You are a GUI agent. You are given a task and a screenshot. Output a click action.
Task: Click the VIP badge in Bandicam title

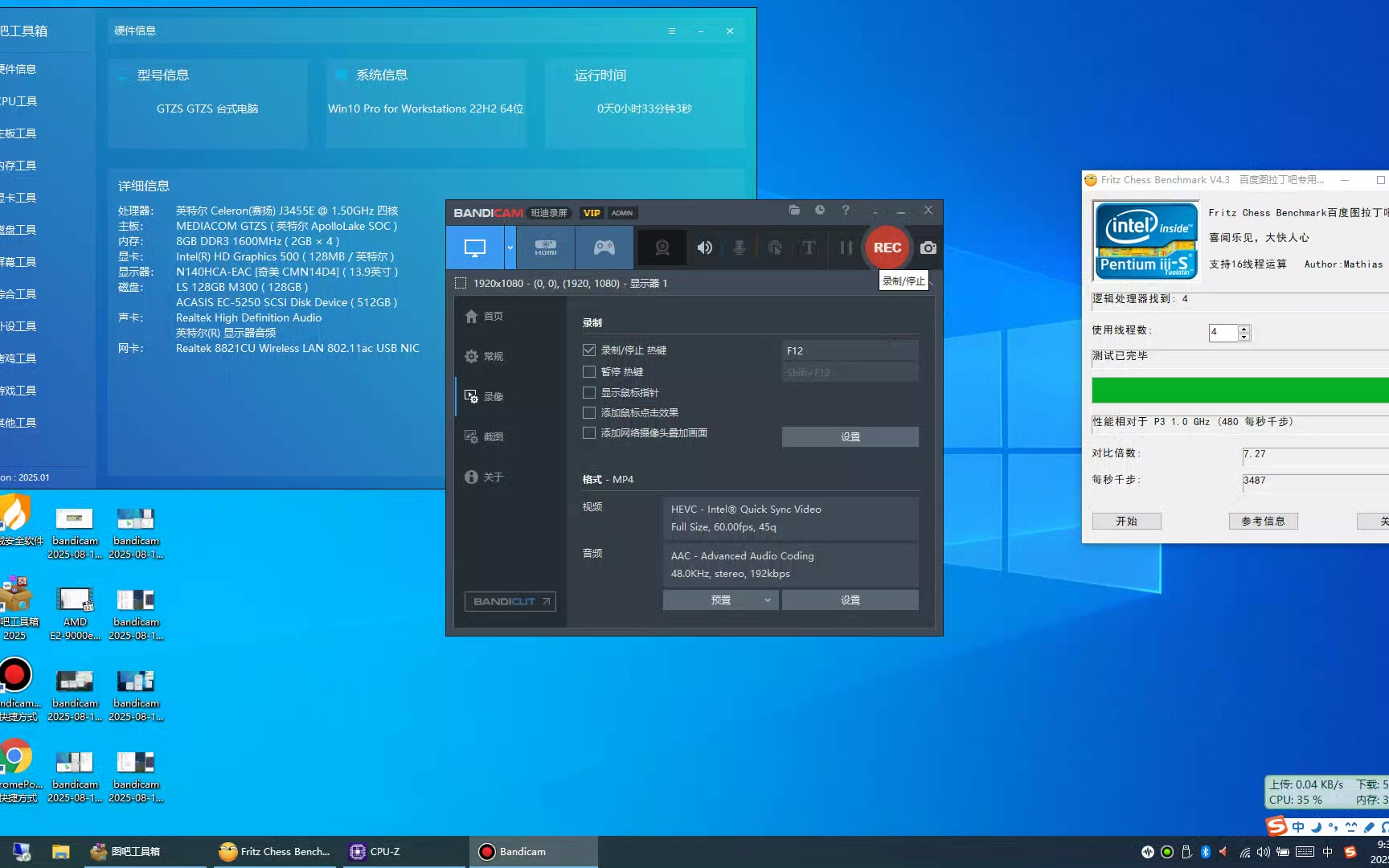coord(592,213)
